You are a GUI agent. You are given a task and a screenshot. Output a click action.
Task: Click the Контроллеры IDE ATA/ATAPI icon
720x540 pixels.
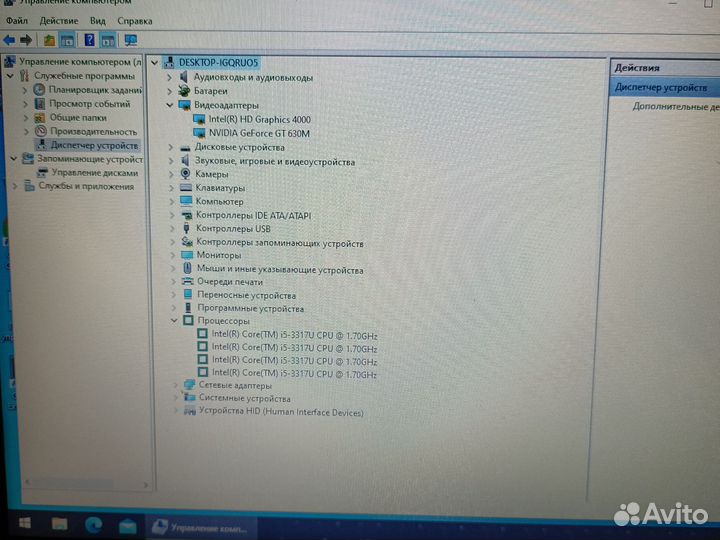point(186,215)
